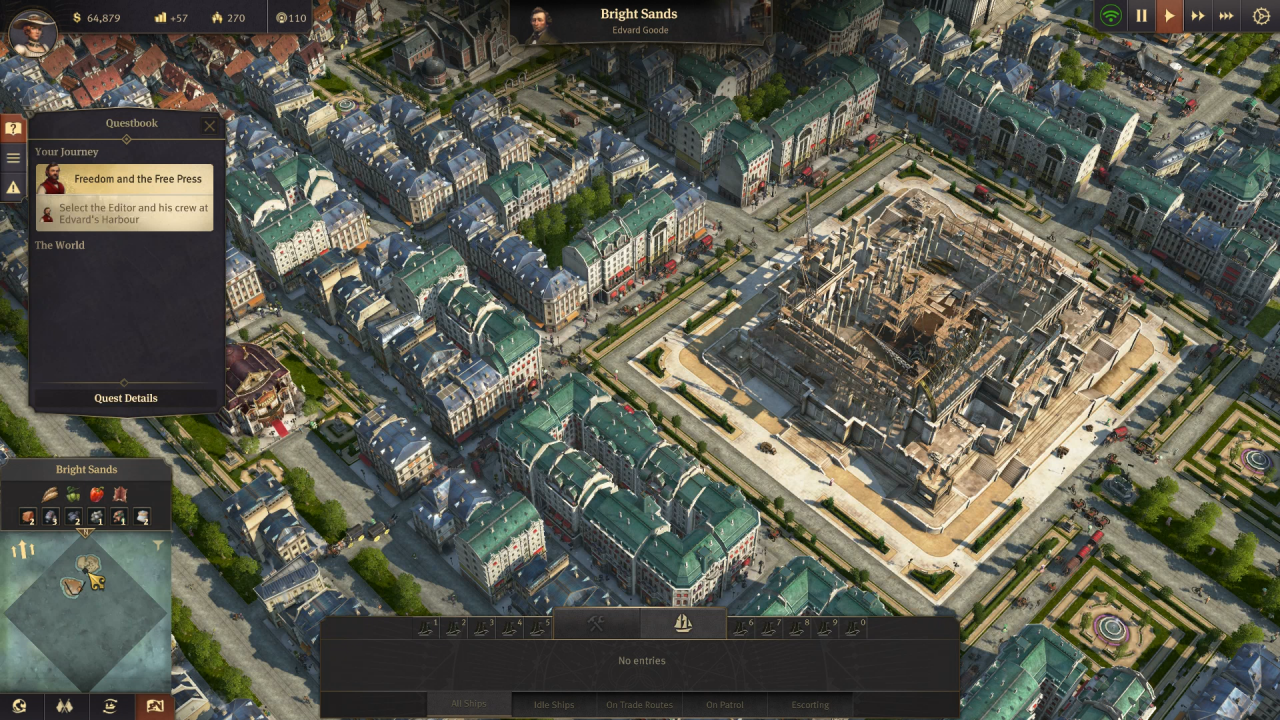Click The World section heading
This screenshot has width=1280, height=720.
click(x=60, y=245)
